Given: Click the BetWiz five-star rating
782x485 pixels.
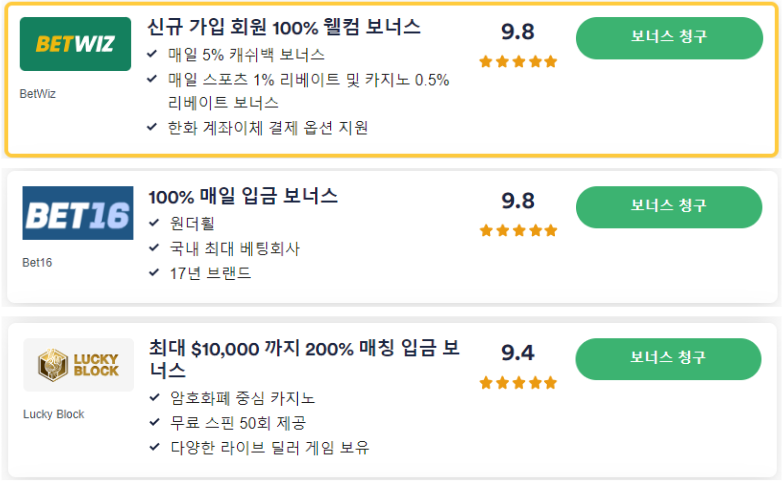Looking at the screenshot, I should click(x=518, y=62).
